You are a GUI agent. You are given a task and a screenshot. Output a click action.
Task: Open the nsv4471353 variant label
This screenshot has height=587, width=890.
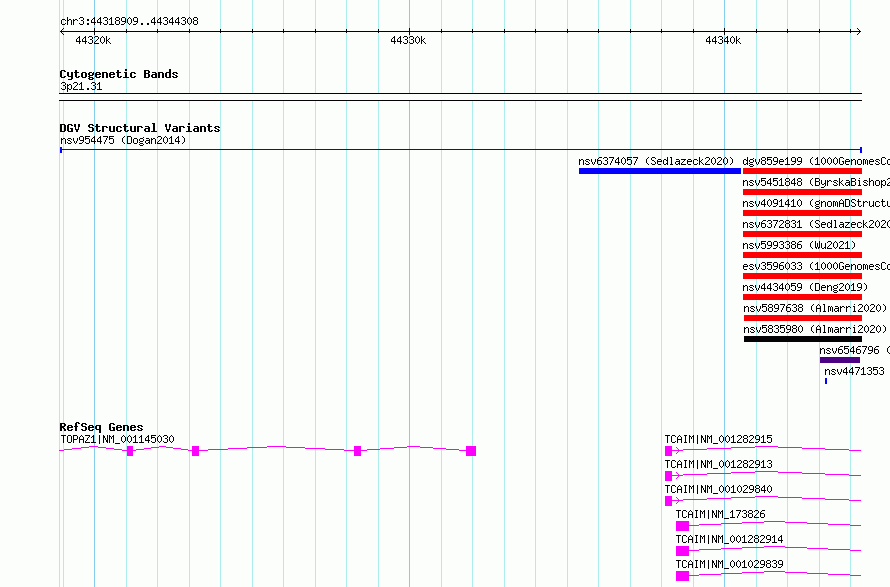854,371
